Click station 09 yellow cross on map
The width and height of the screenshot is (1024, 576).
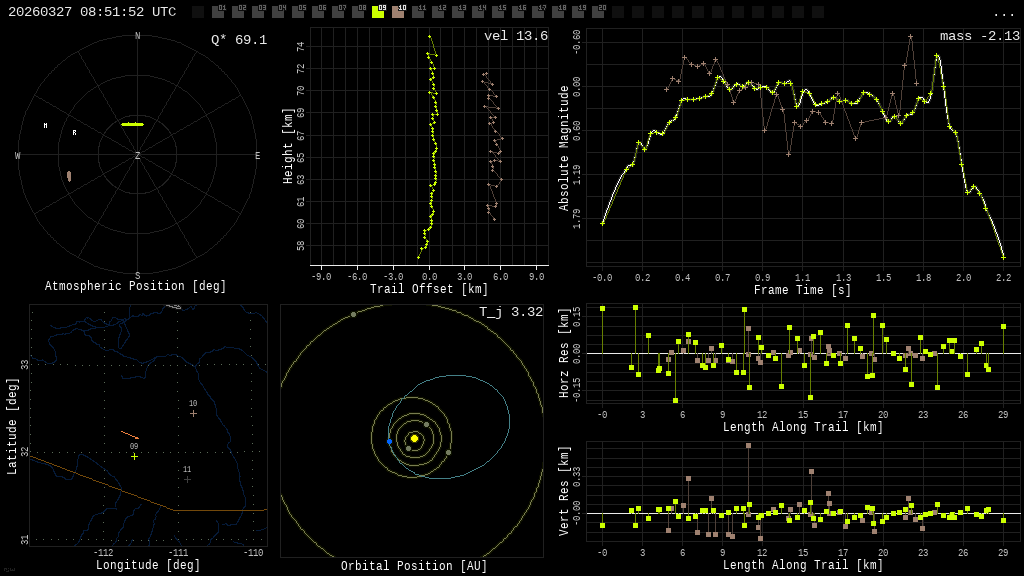134,456
